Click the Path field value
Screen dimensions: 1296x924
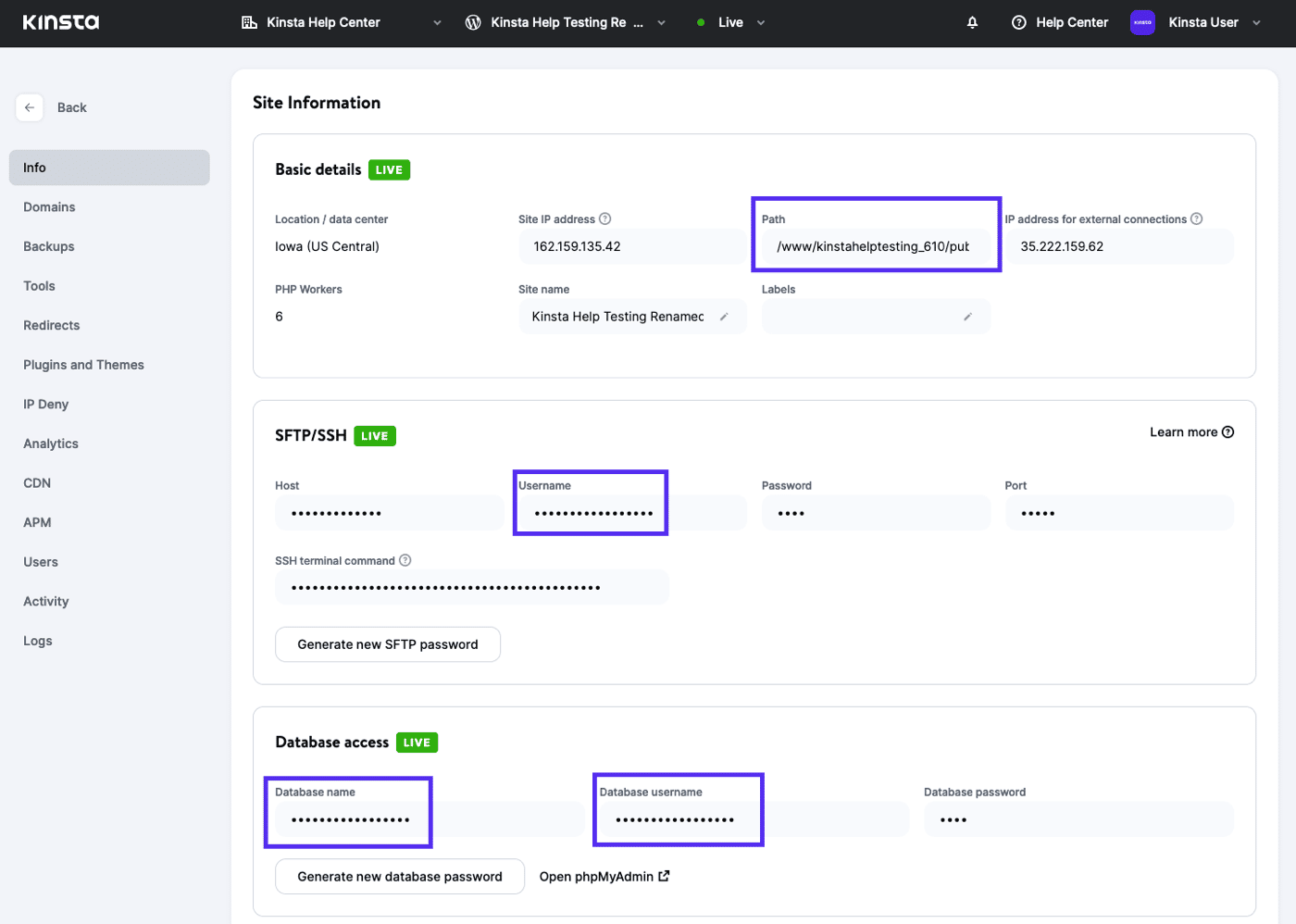pos(873,247)
